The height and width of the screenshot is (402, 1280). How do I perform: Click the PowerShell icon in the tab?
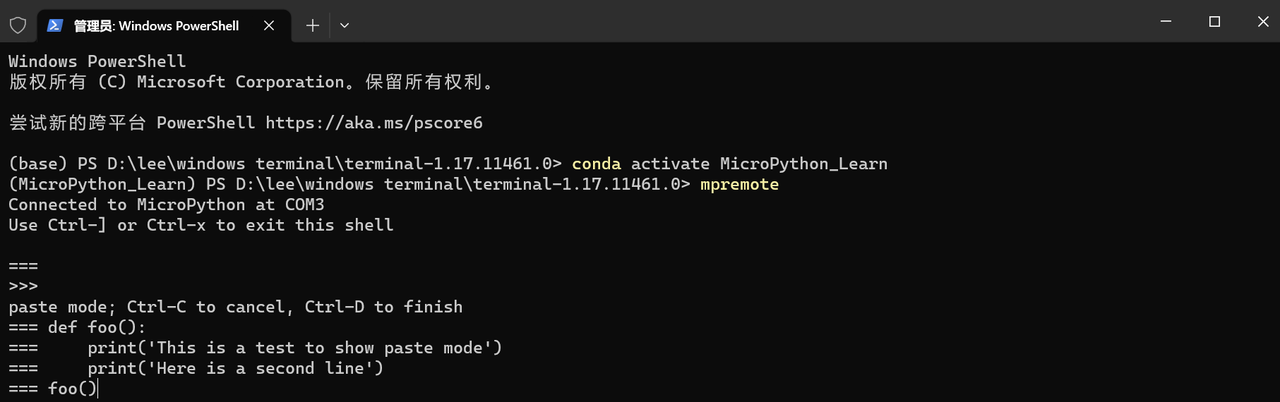[x=54, y=25]
